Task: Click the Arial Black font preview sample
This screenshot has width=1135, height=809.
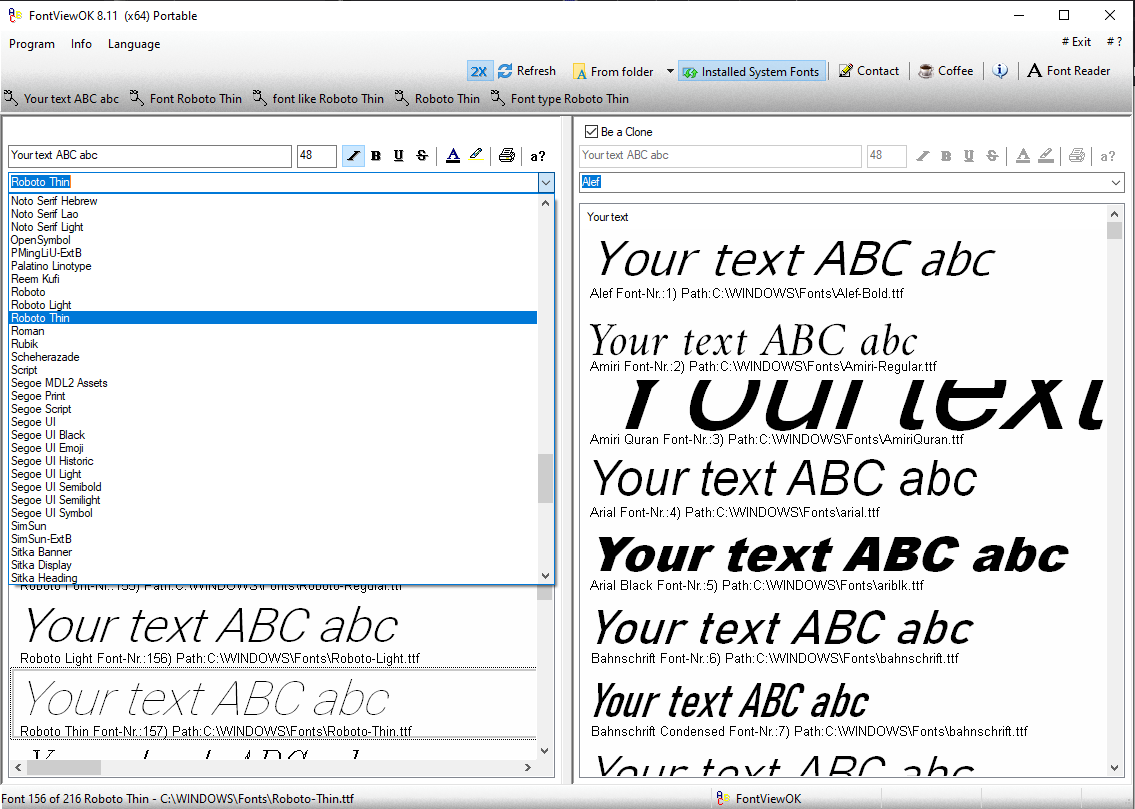Action: pyautogui.click(x=832, y=556)
